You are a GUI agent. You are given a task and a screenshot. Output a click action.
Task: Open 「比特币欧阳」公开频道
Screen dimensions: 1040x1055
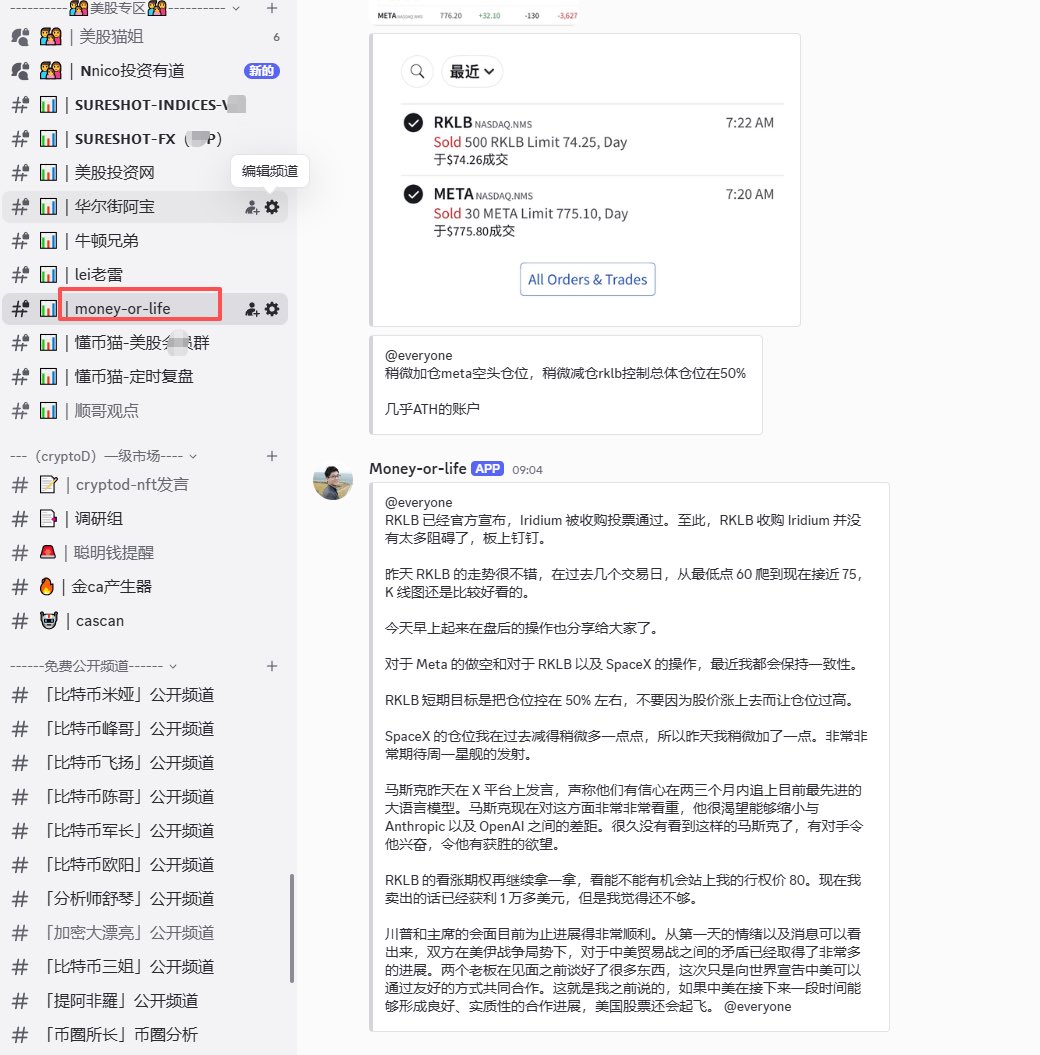(x=145, y=865)
